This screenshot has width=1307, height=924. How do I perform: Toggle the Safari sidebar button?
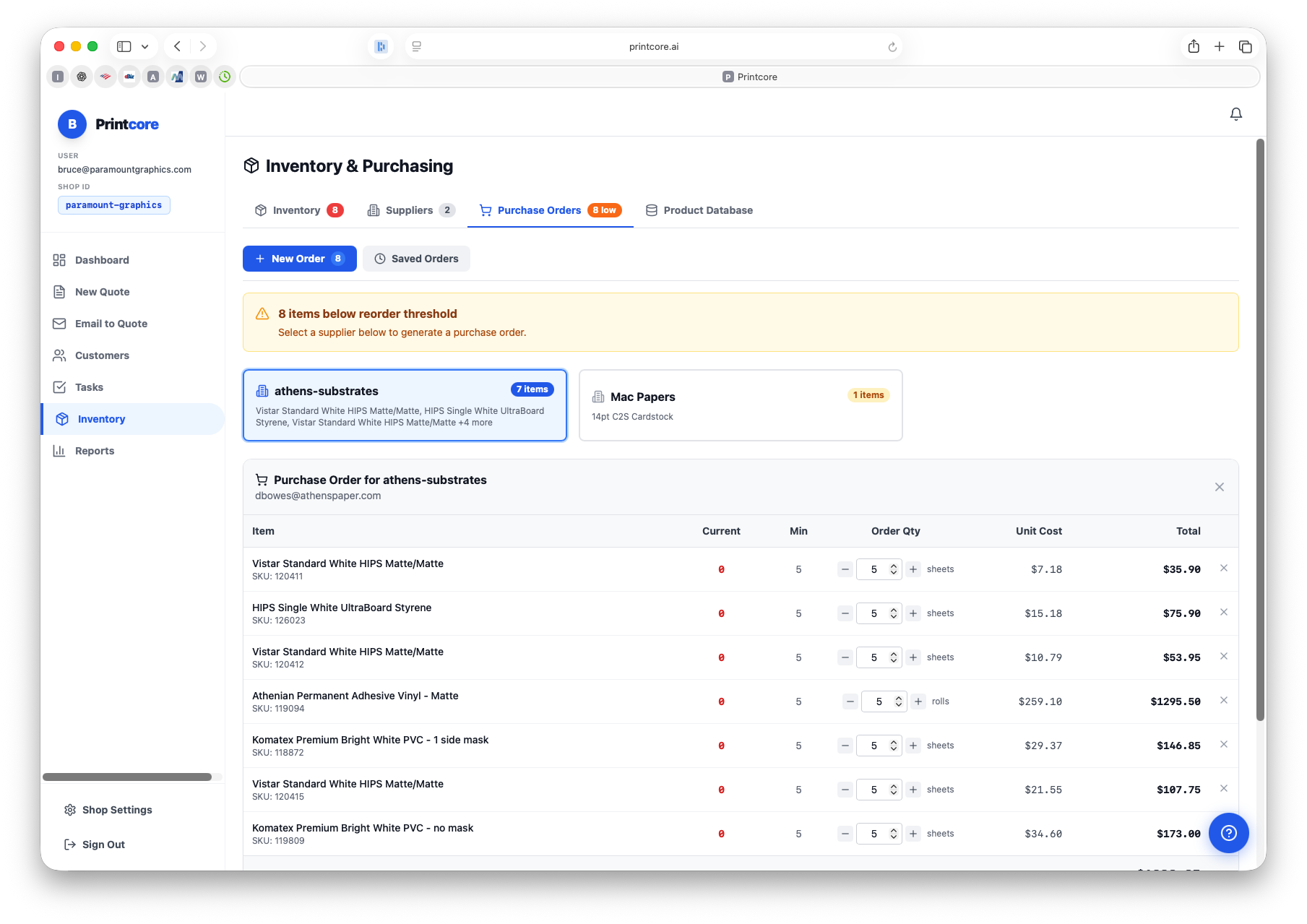124,46
